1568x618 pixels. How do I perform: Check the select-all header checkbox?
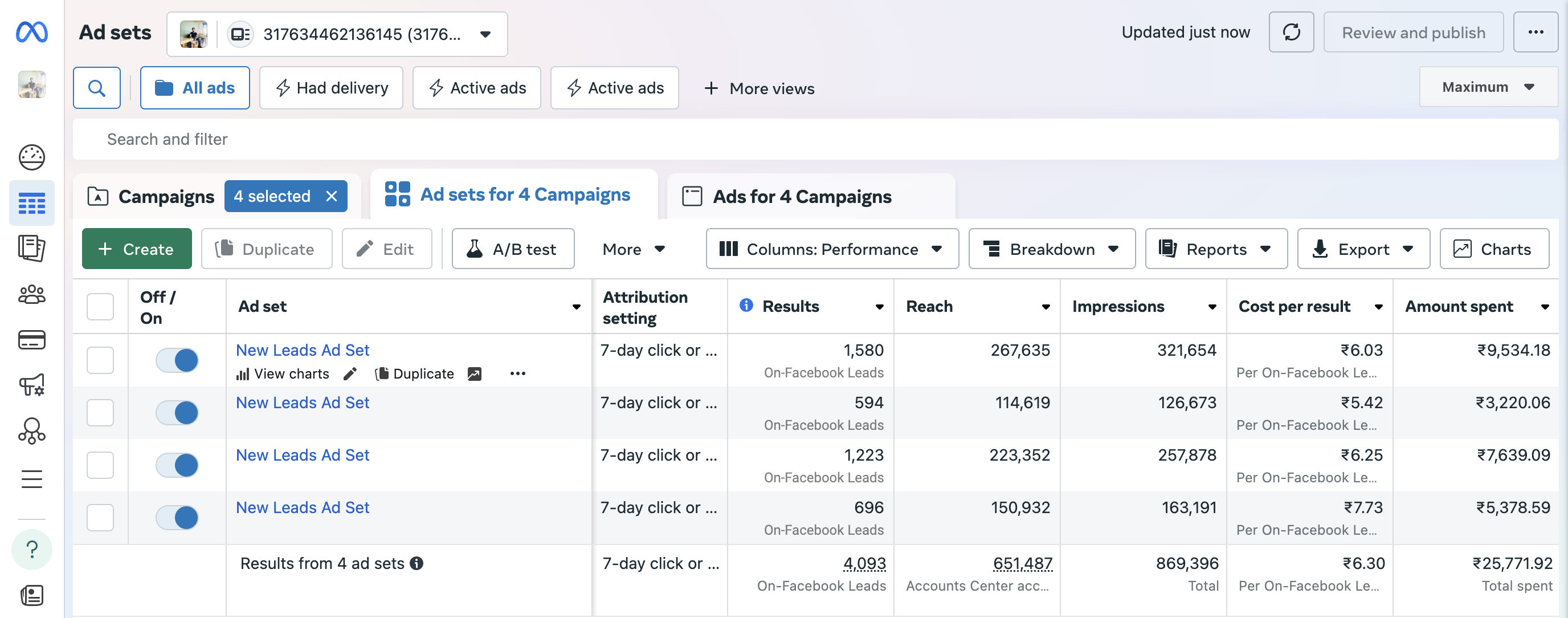point(100,306)
